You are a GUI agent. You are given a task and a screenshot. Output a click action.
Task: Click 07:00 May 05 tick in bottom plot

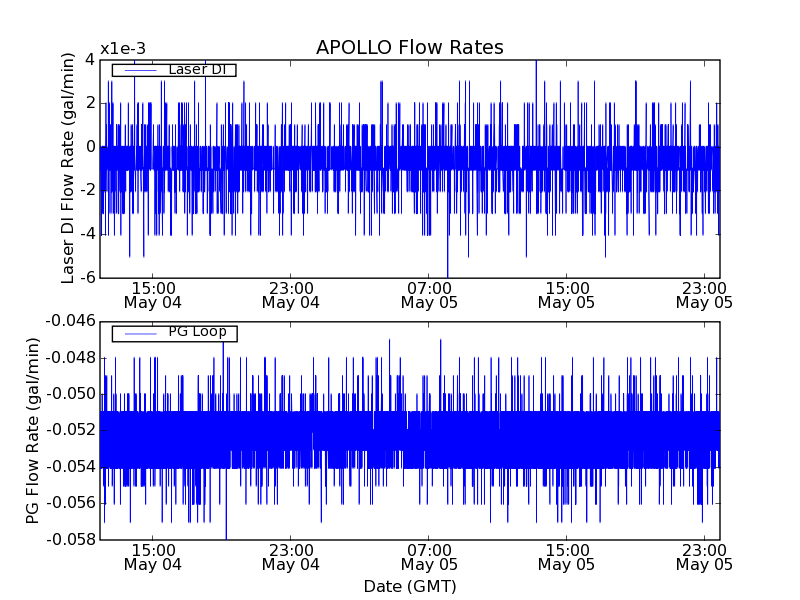tap(428, 557)
